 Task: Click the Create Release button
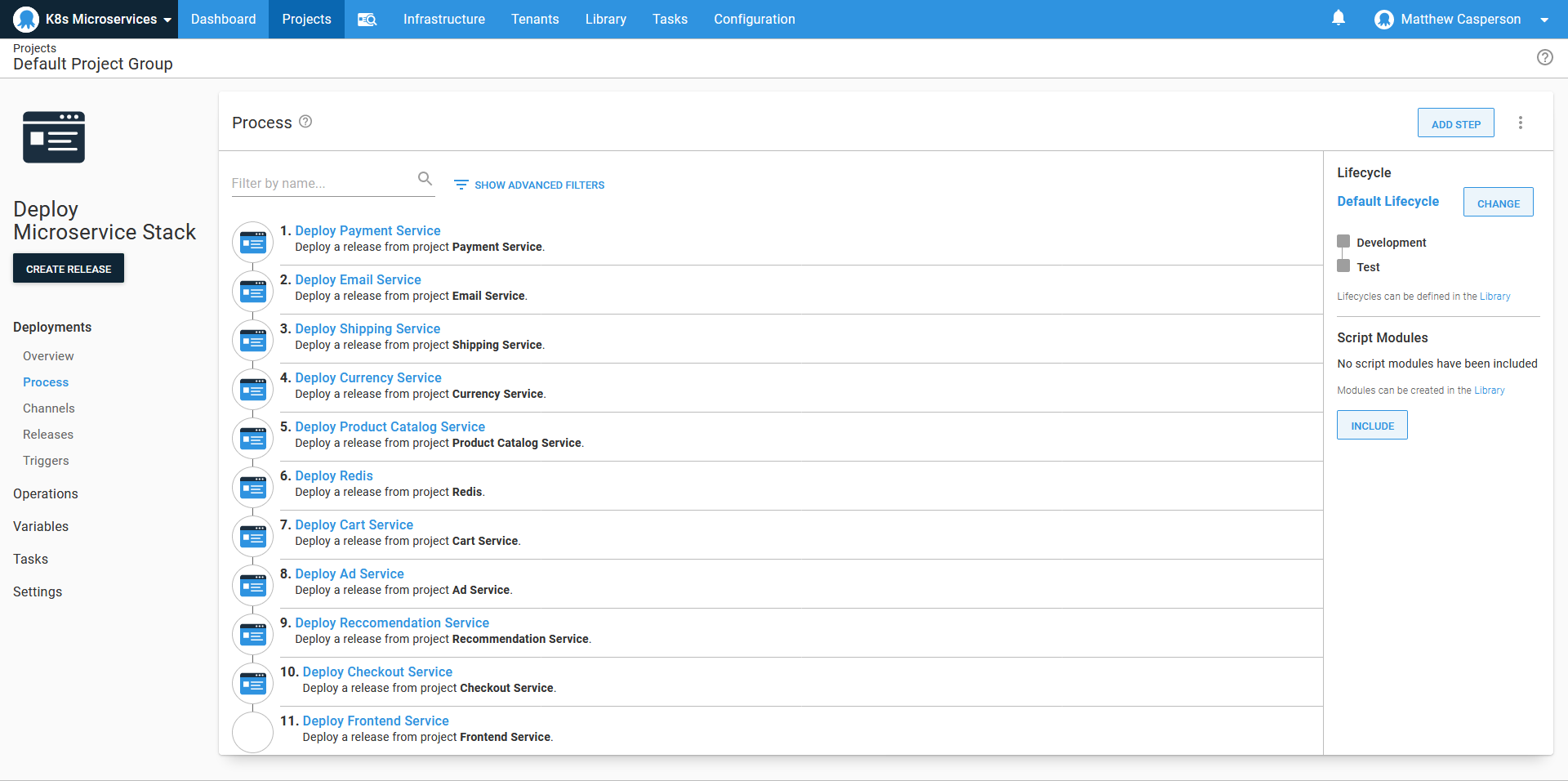pos(68,268)
